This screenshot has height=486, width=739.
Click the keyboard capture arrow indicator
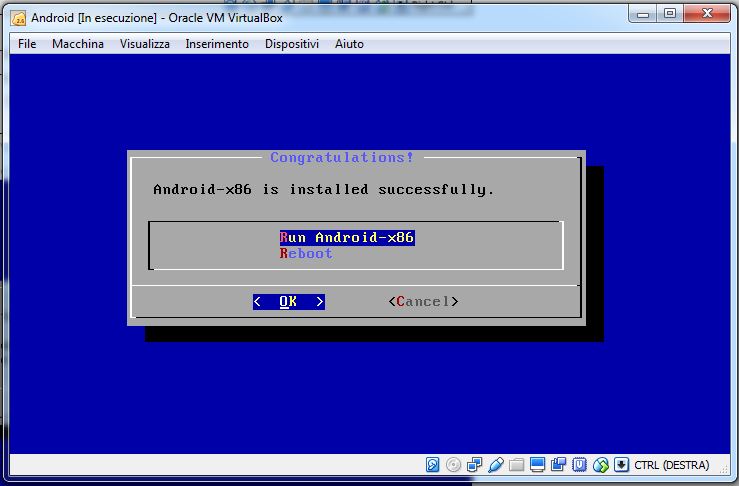coord(621,465)
